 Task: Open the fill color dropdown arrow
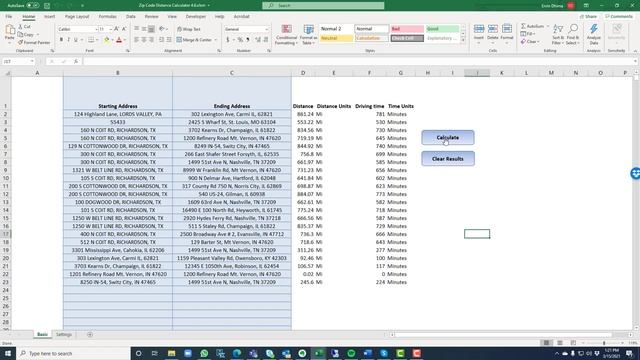click(x=112, y=40)
